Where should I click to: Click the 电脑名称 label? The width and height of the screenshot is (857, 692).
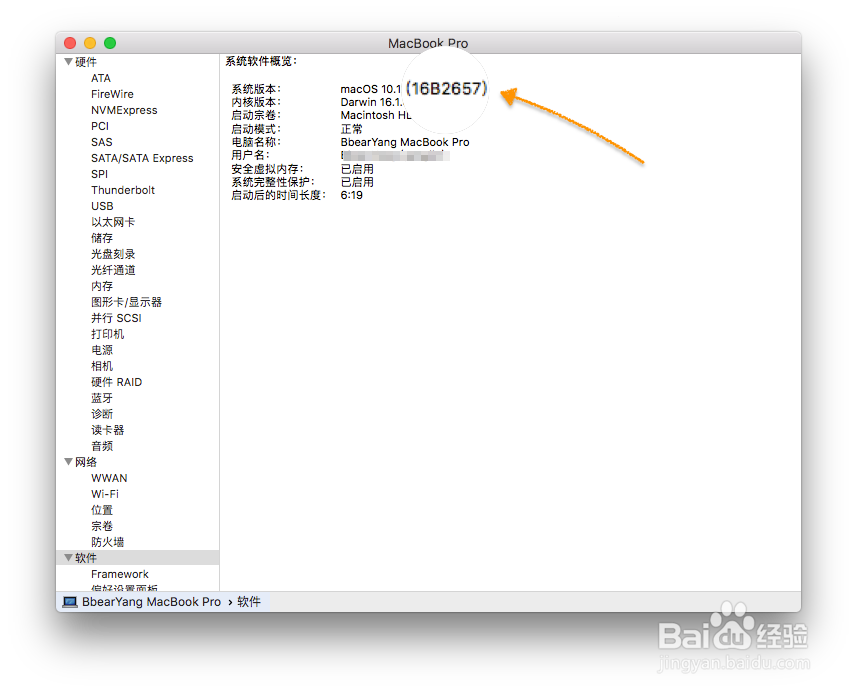(x=256, y=142)
